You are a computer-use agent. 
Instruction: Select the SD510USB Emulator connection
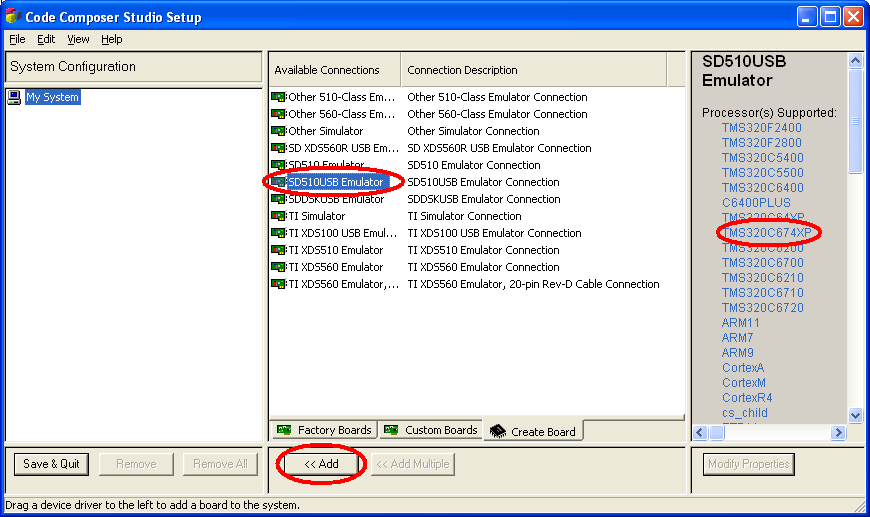[x=336, y=182]
